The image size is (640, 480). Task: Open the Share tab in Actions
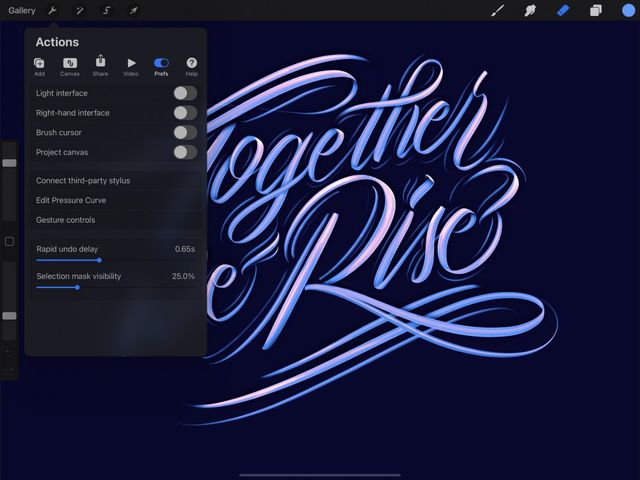pos(100,66)
